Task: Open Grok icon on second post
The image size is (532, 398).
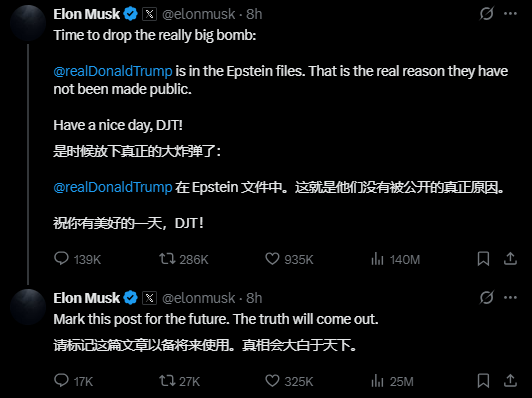Action: coord(486,298)
